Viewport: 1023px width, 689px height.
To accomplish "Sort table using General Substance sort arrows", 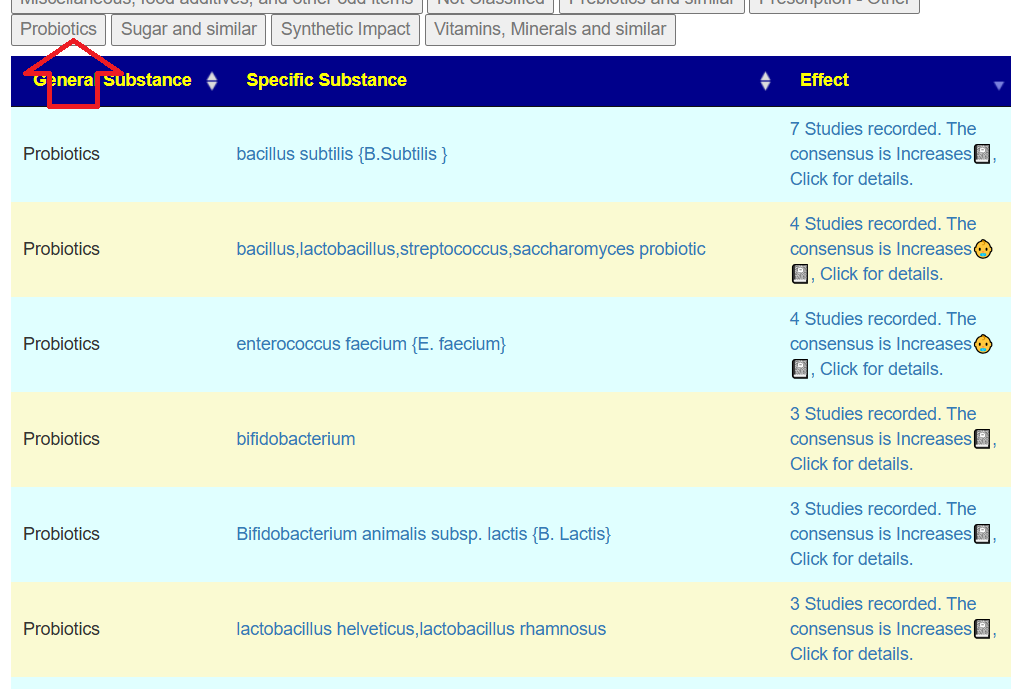I will (x=212, y=81).
